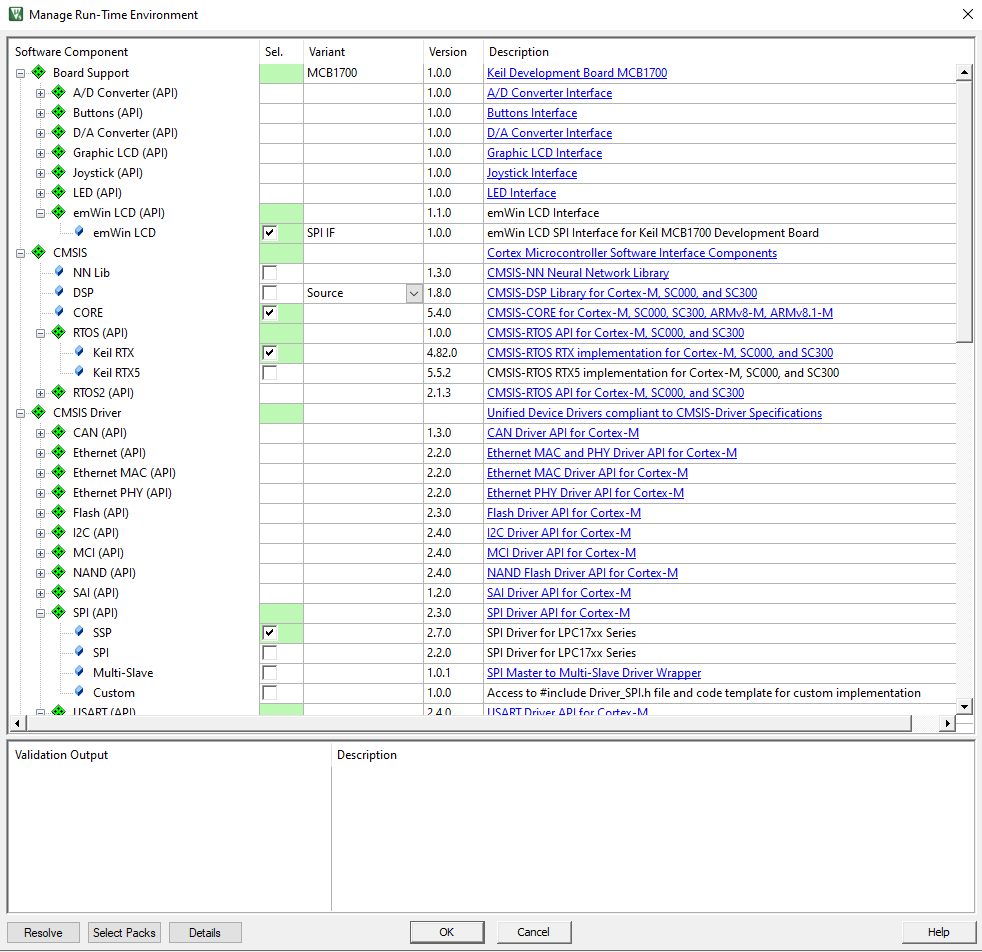Viewport: 982px width, 952px height.
Task: Click the Board Support green diamond icon
Action: point(39,72)
